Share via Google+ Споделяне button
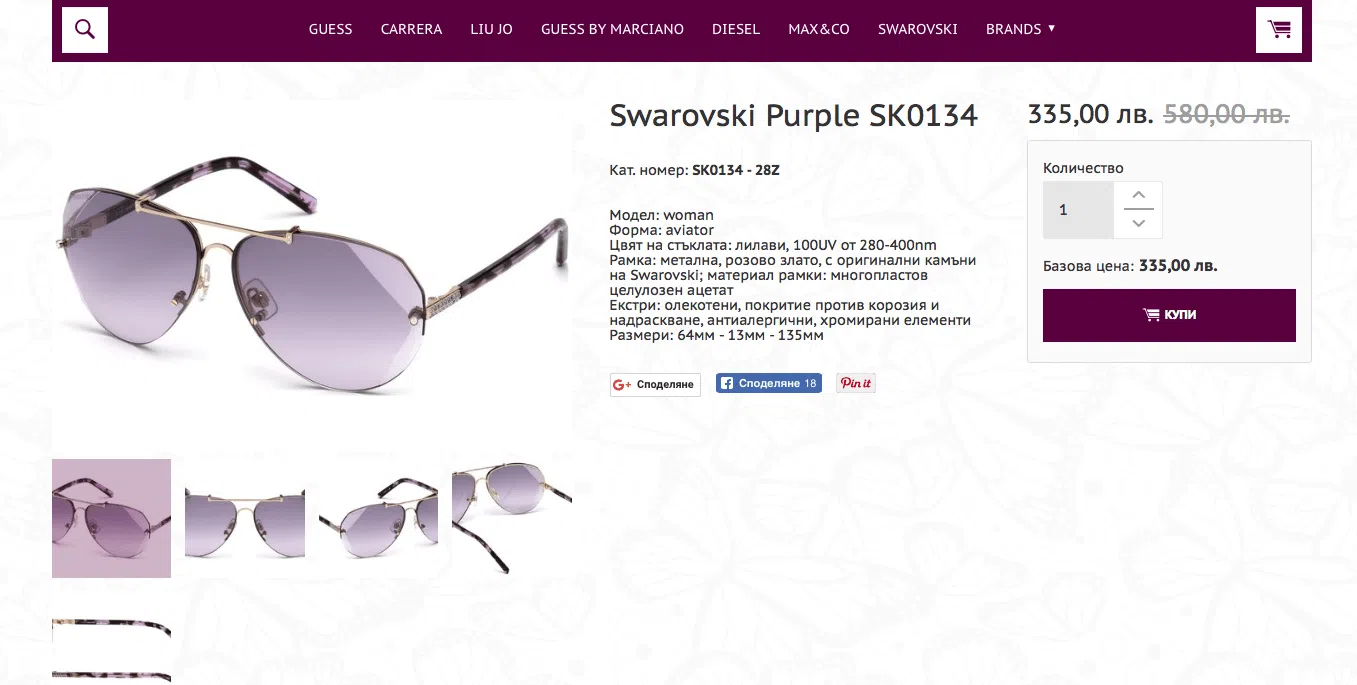The height and width of the screenshot is (685, 1357). click(x=655, y=384)
